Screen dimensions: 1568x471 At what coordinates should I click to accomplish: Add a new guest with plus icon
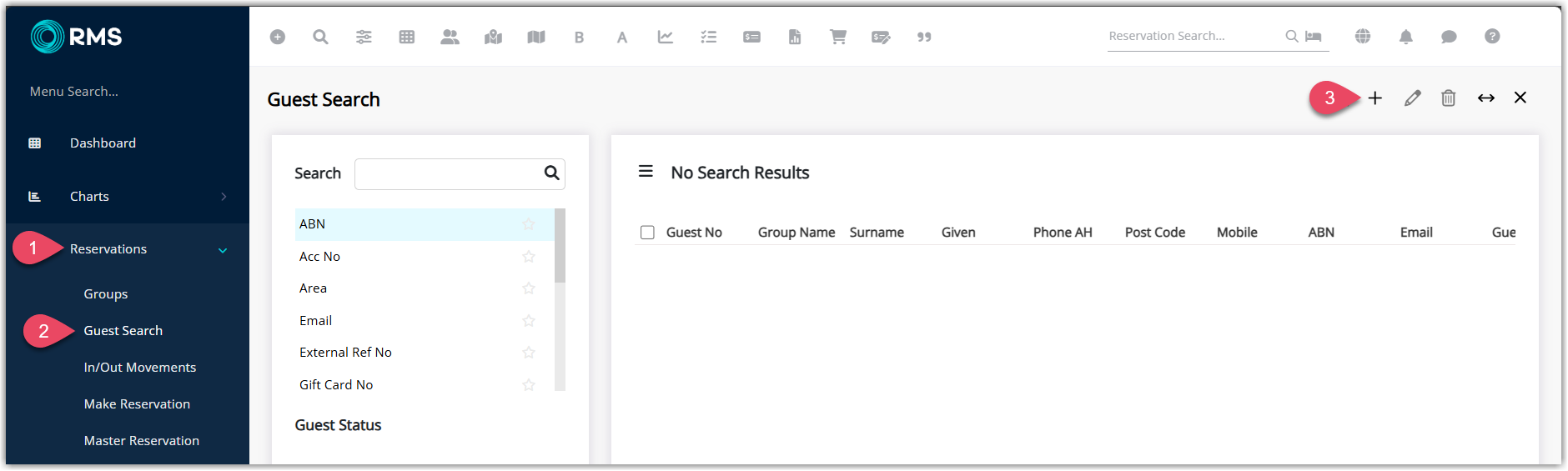[1375, 98]
